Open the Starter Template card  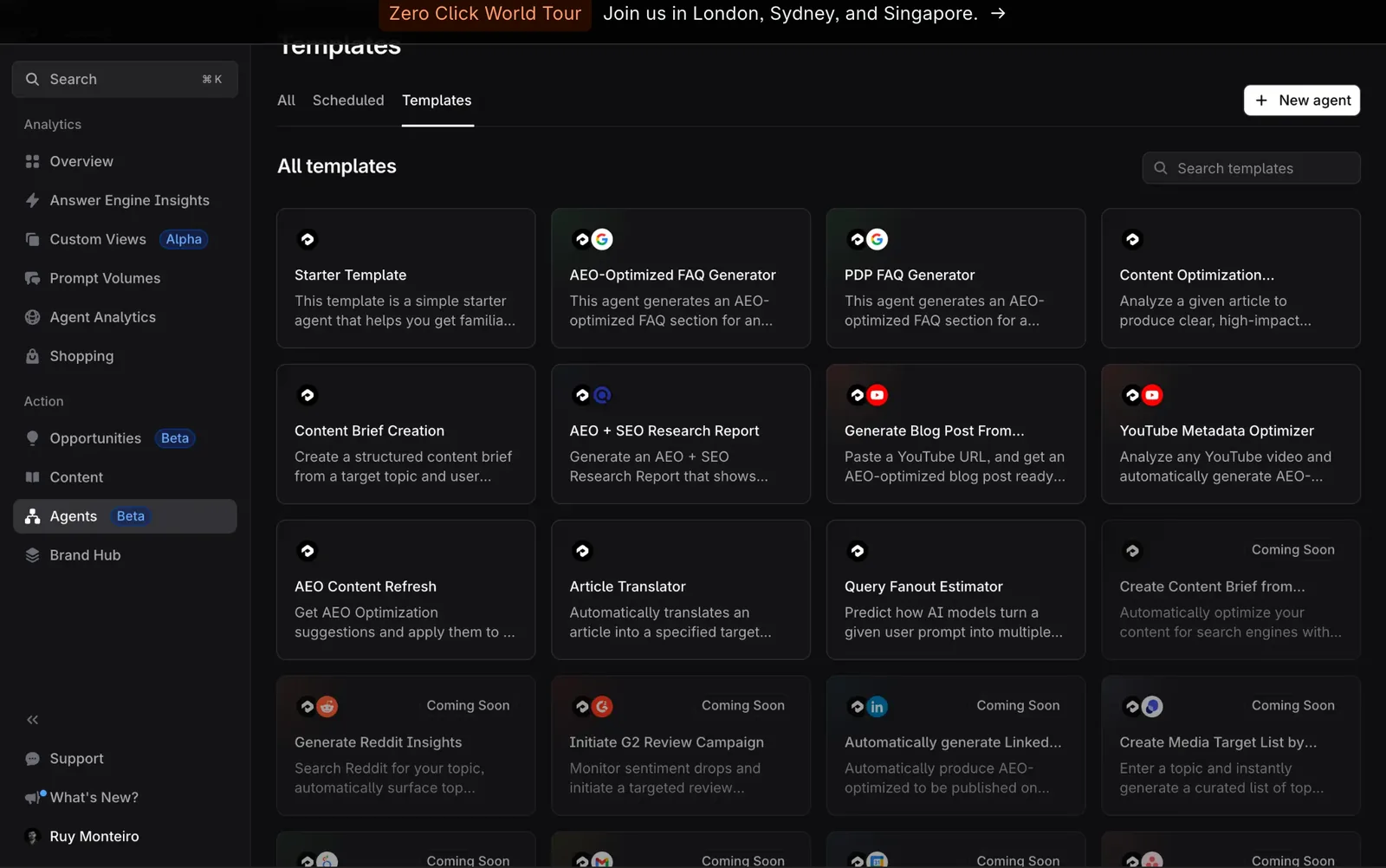point(405,278)
